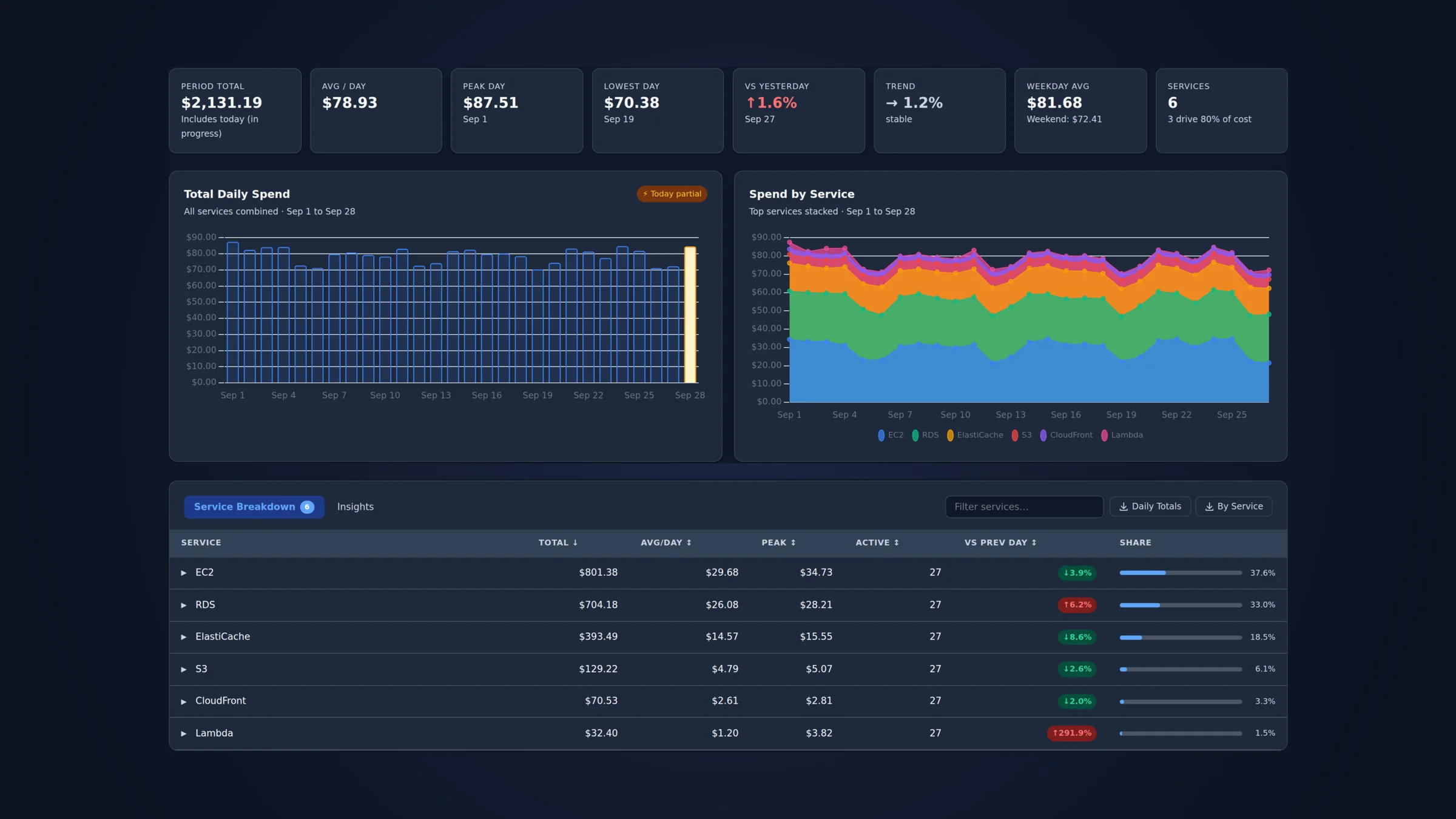Viewport: 1456px width, 819px height.
Task: Click the Weekday Avg $81.68 value
Action: click(1054, 103)
